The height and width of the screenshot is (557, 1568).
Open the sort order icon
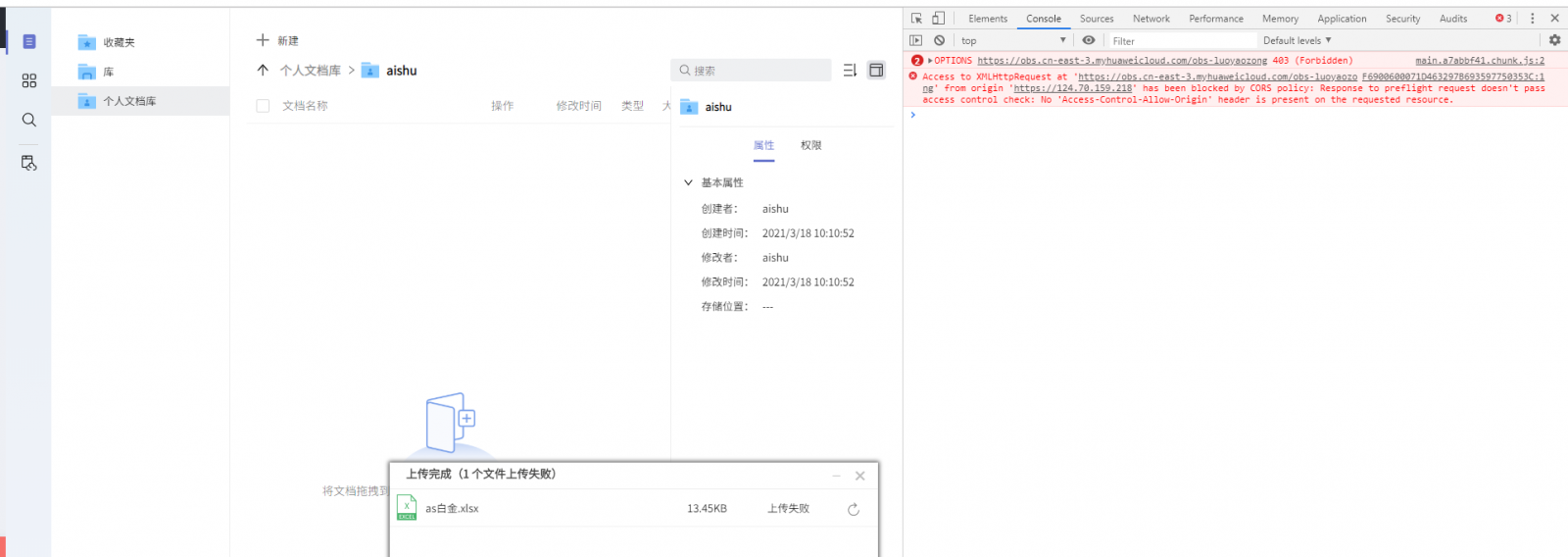[850, 71]
